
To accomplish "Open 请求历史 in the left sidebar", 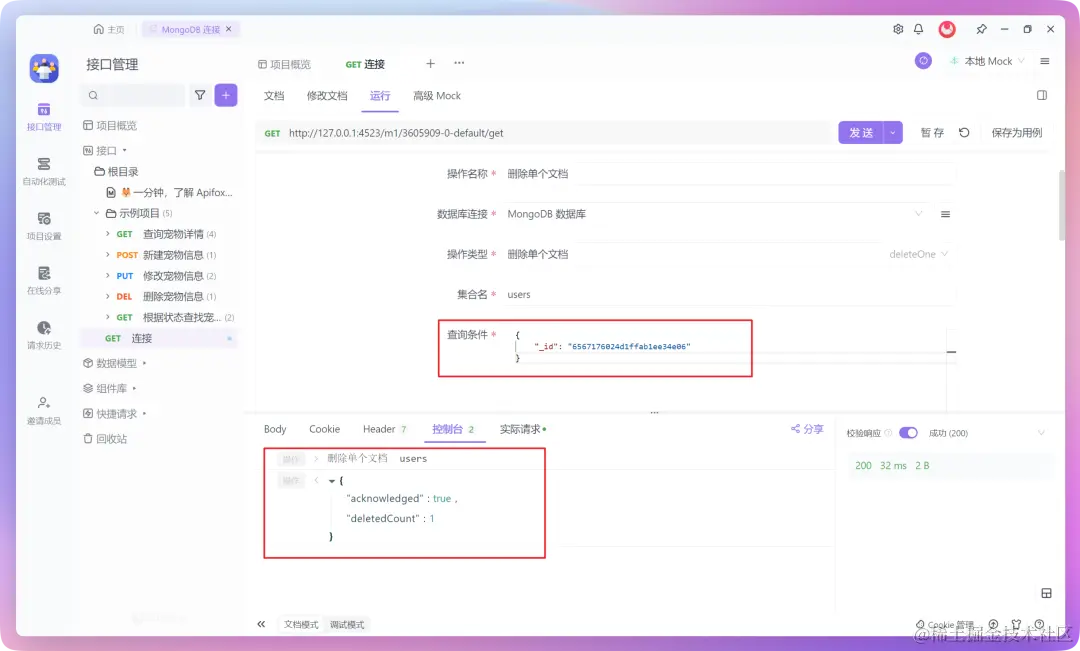I will [44, 335].
